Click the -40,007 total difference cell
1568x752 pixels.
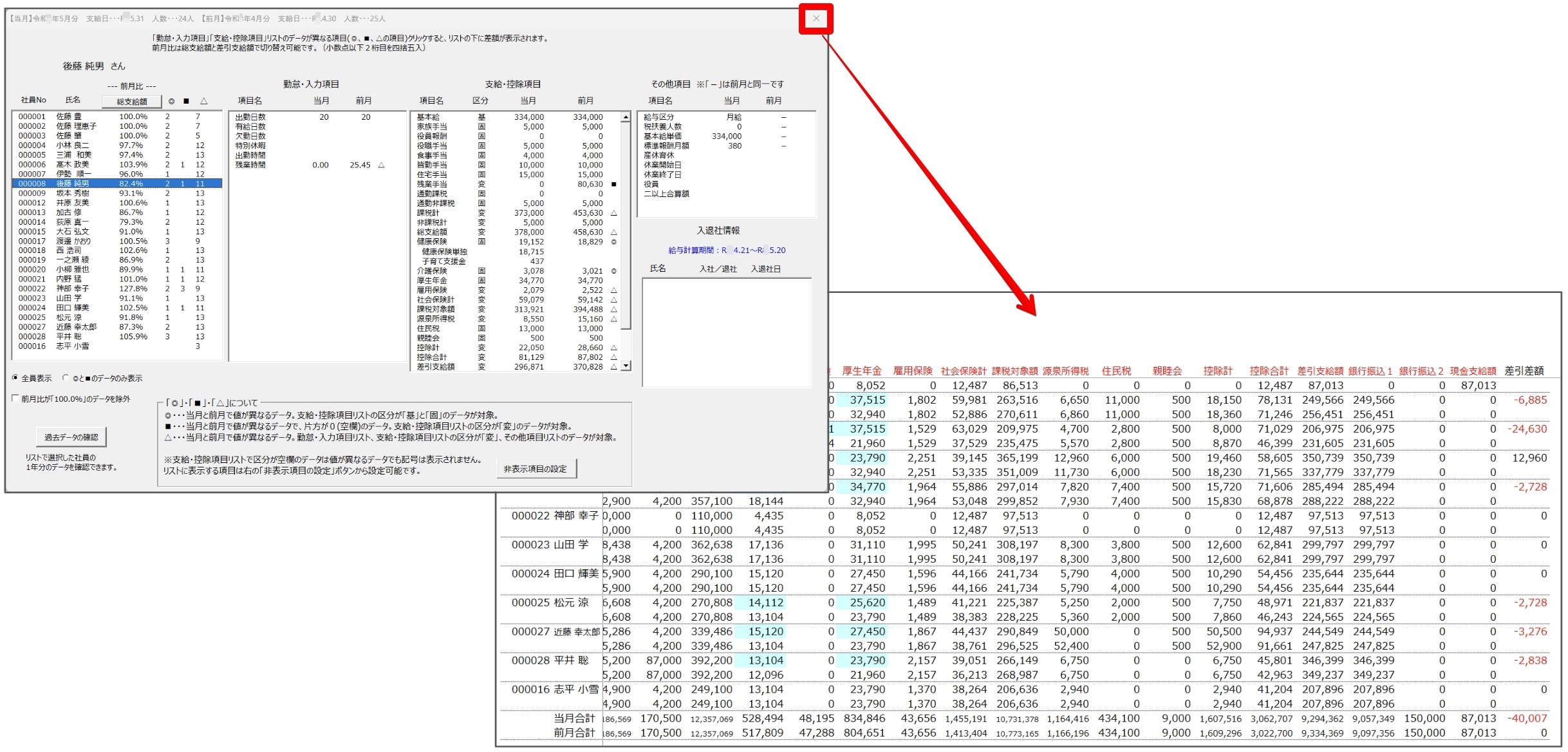[1527, 719]
